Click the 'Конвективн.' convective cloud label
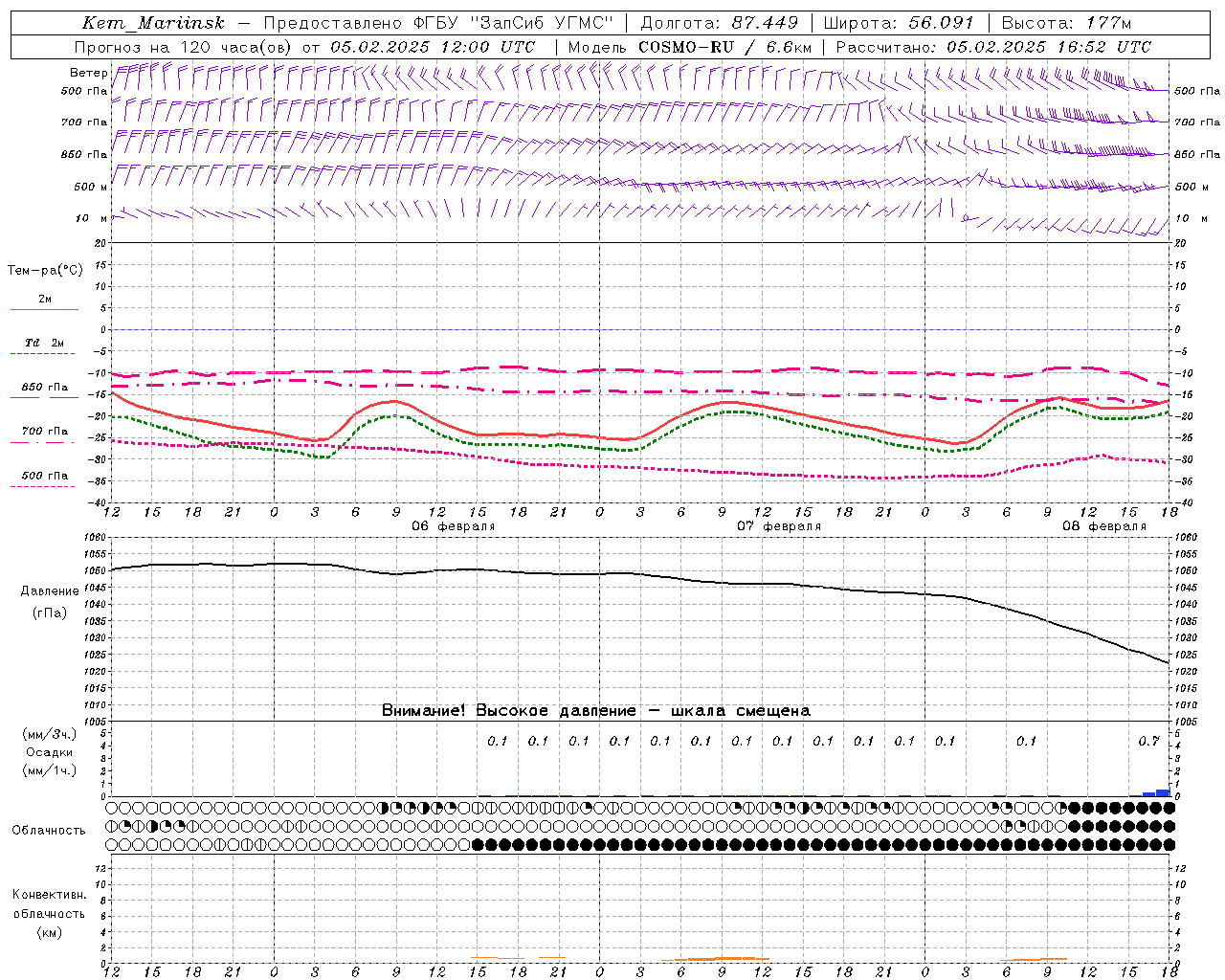1225x980 pixels. 49,895
